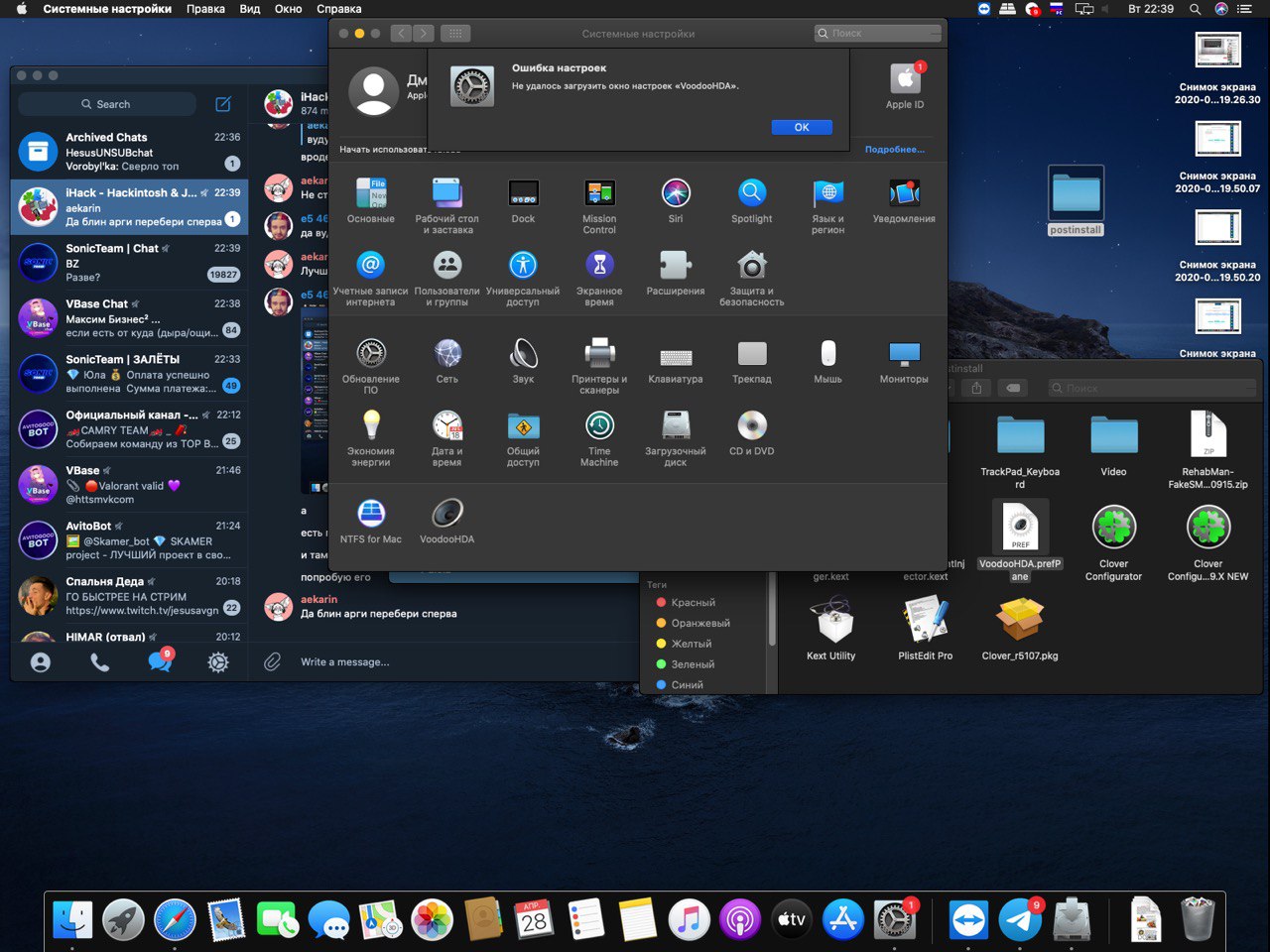Open Мышь preferences
This screenshot has height=952, width=1270.
tap(828, 360)
